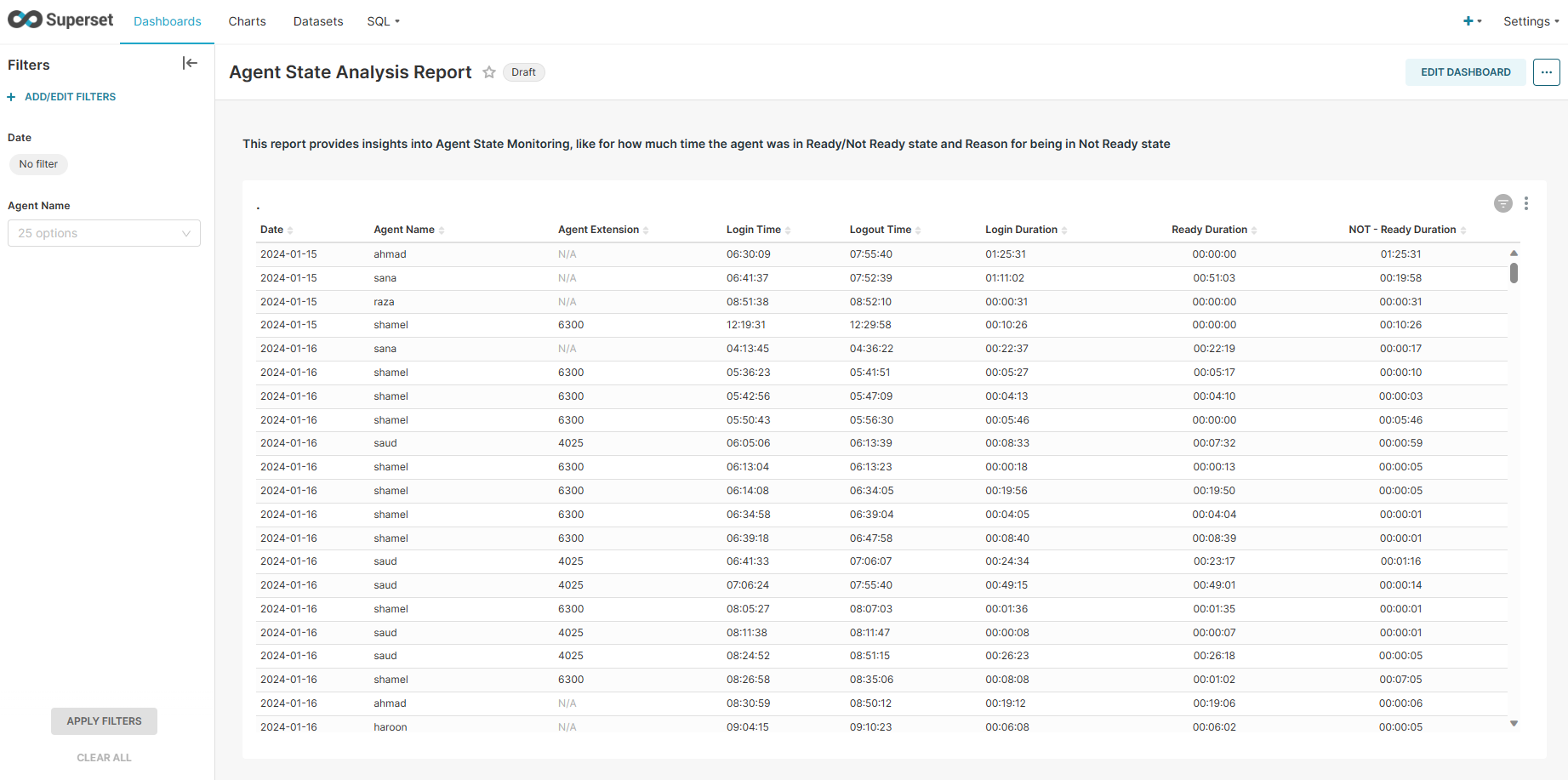Open the dashboard three-dot actions menu
The width and height of the screenshot is (1568, 780).
point(1546,72)
